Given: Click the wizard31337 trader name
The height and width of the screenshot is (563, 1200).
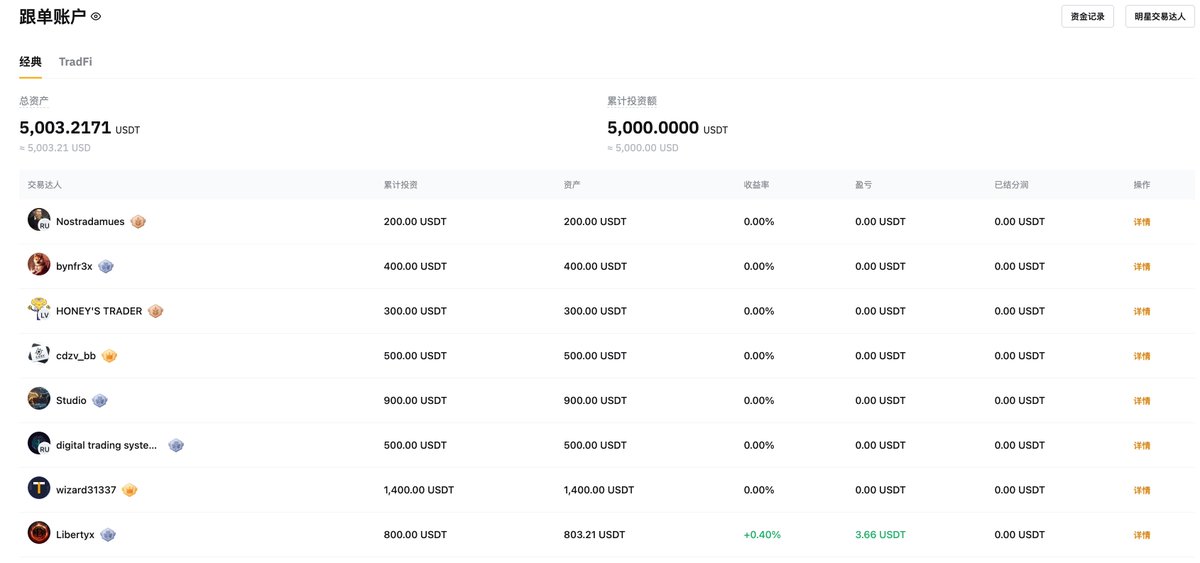Looking at the screenshot, I should click(86, 490).
